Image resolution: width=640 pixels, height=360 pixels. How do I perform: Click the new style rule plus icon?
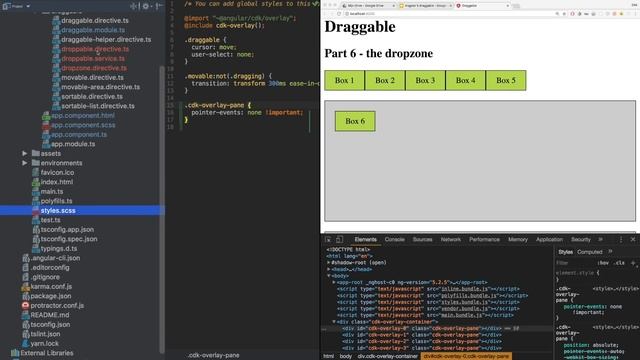click(633, 263)
